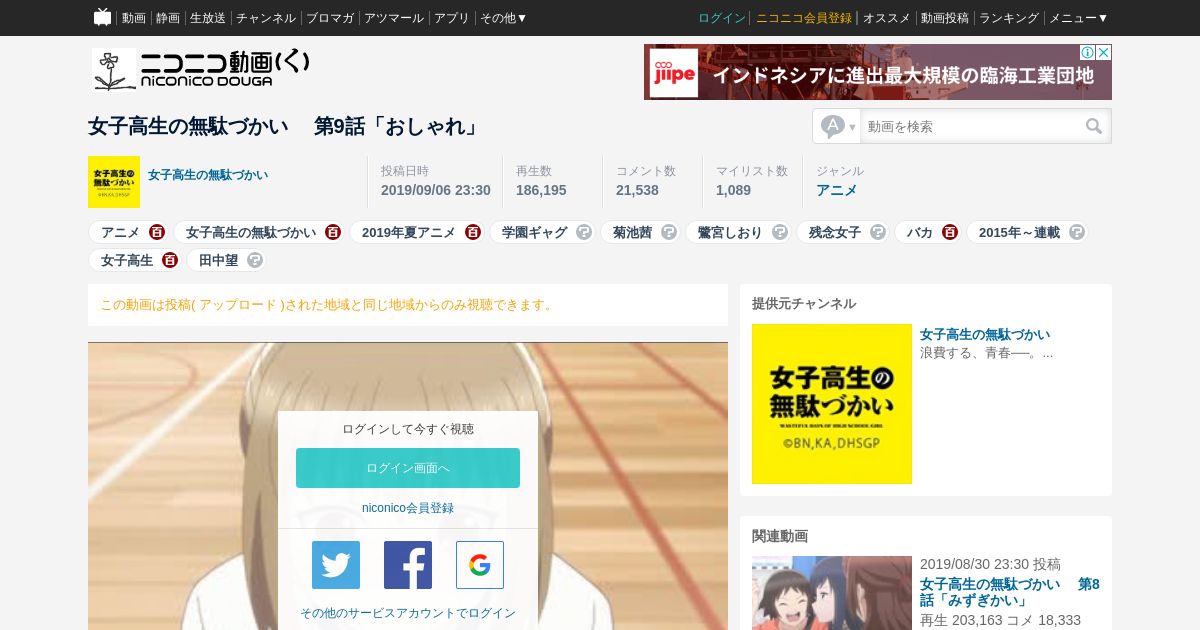The image size is (1200, 630).
Task: Click the アニメ genre link
Action: (x=837, y=190)
